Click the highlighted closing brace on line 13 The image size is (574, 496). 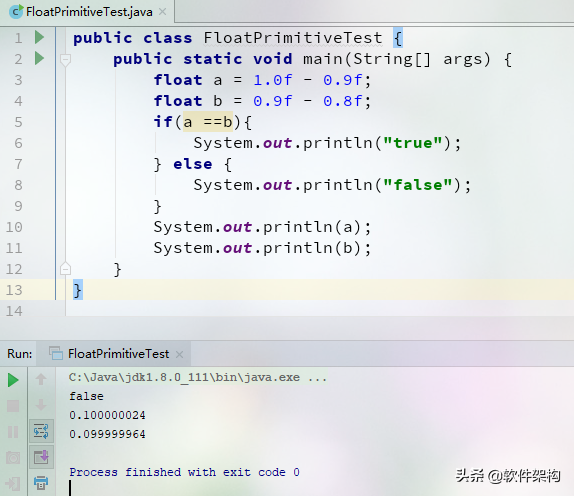coord(78,290)
